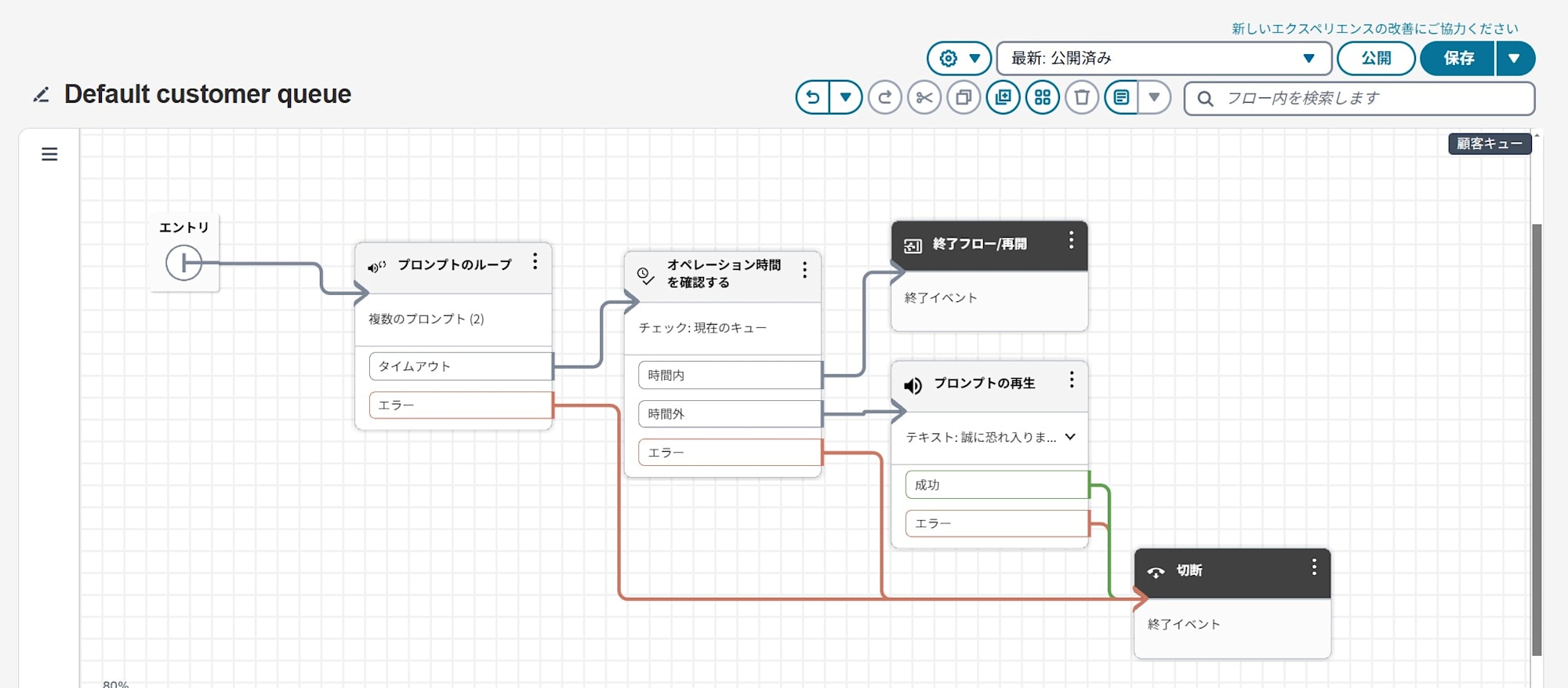Click エラー branch in operation hours block
Image resolution: width=1568 pixels, height=688 pixels.
coord(730,453)
